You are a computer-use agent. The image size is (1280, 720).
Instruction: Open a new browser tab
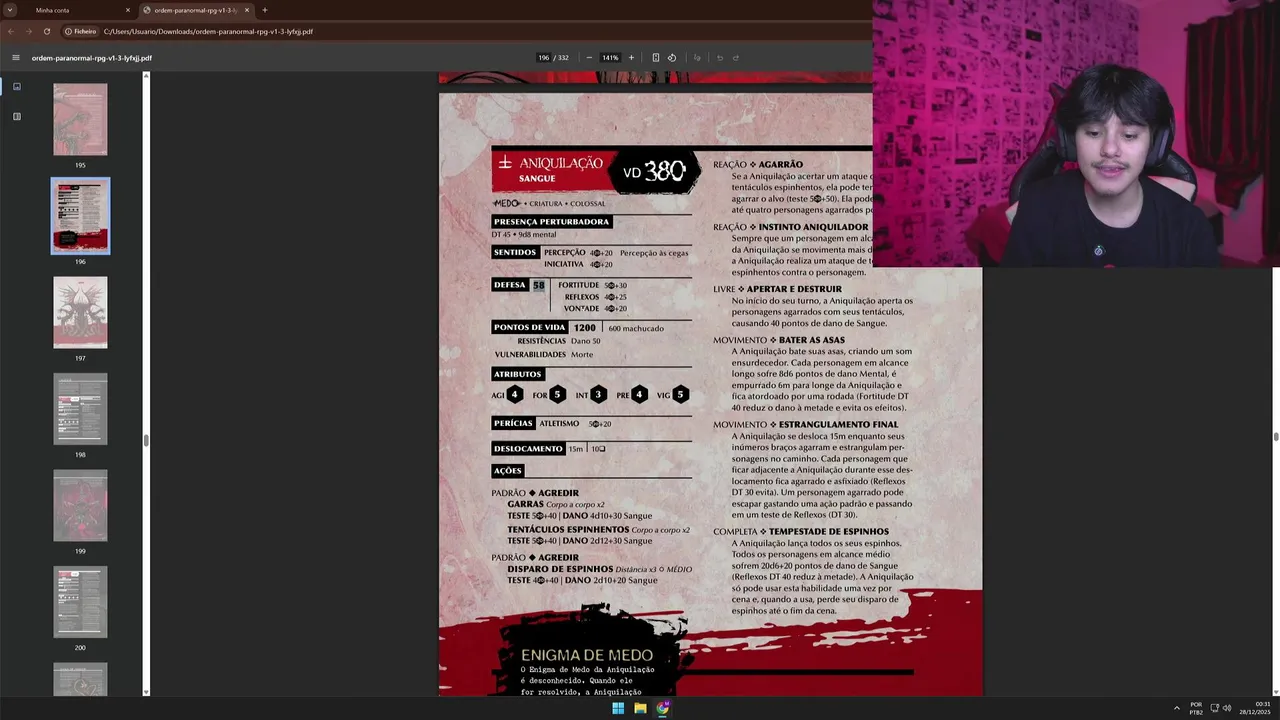264,10
